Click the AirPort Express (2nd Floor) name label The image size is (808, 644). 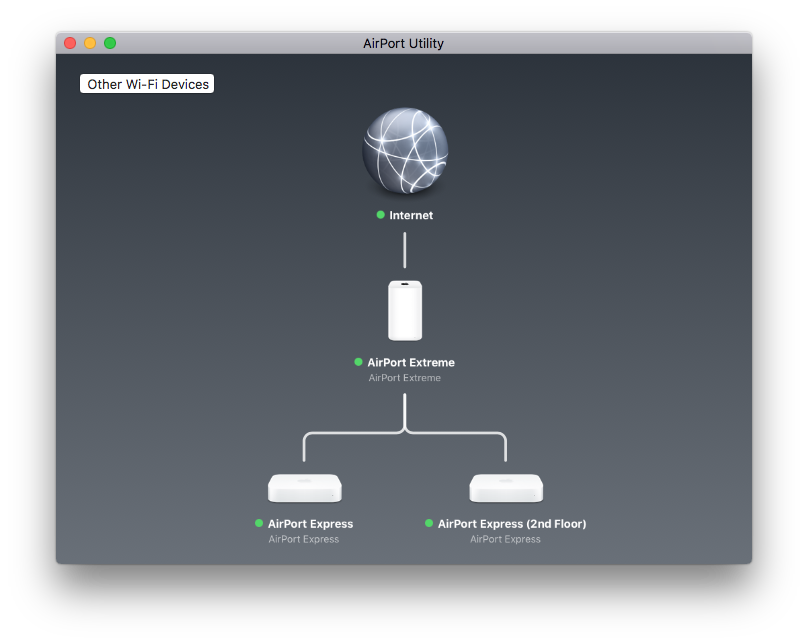tap(512, 524)
